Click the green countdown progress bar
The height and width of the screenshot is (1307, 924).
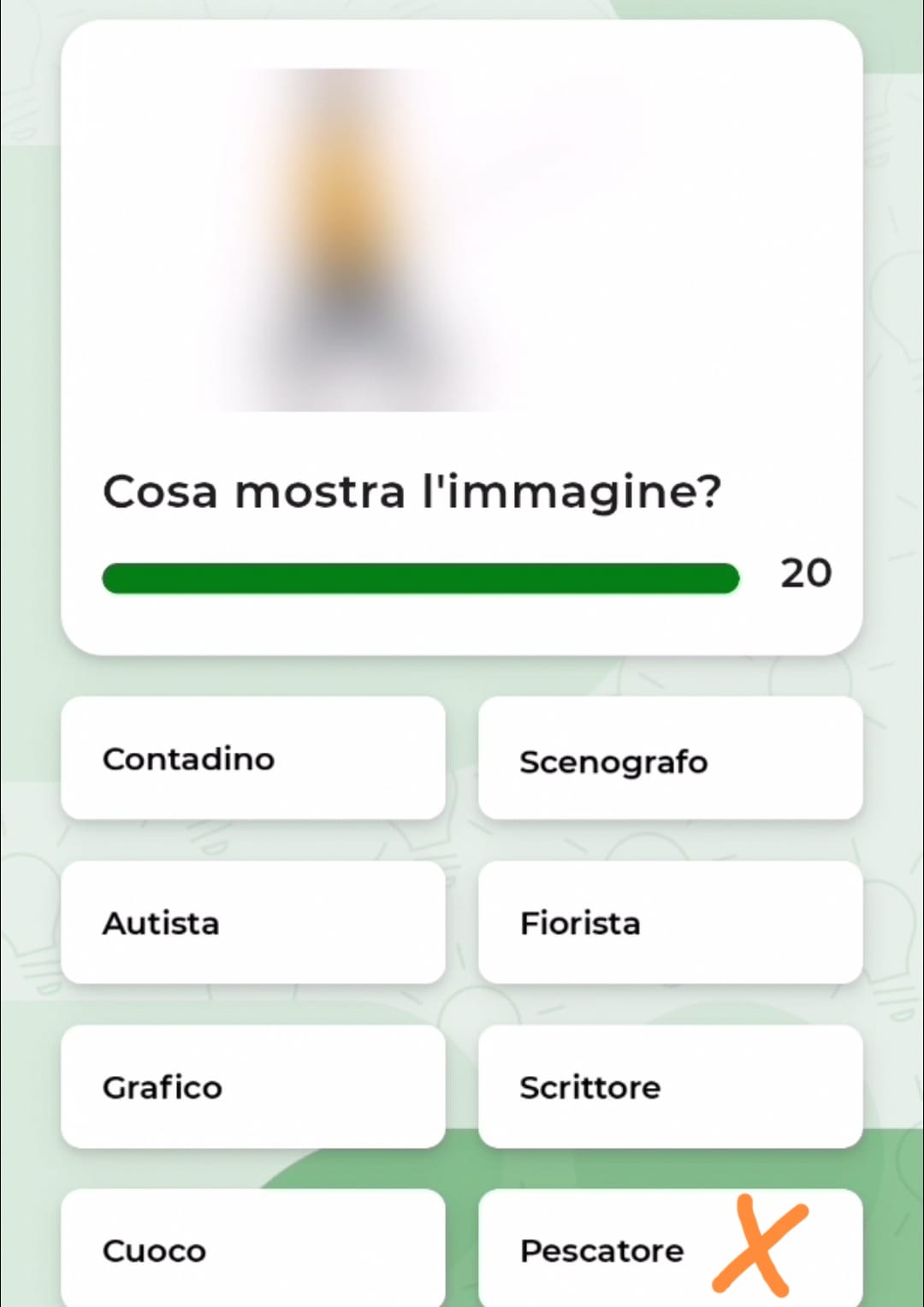pyautogui.click(x=420, y=578)
